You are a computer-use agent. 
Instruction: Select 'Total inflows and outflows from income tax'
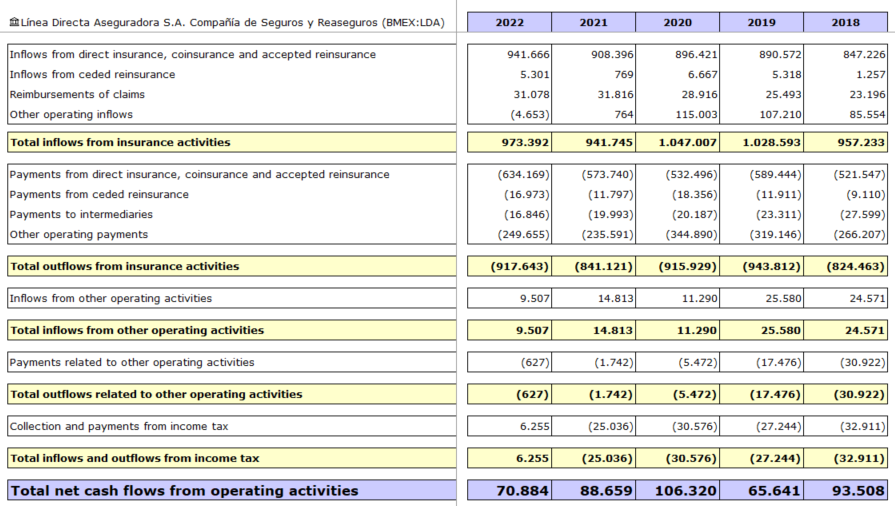pos(232,458)
